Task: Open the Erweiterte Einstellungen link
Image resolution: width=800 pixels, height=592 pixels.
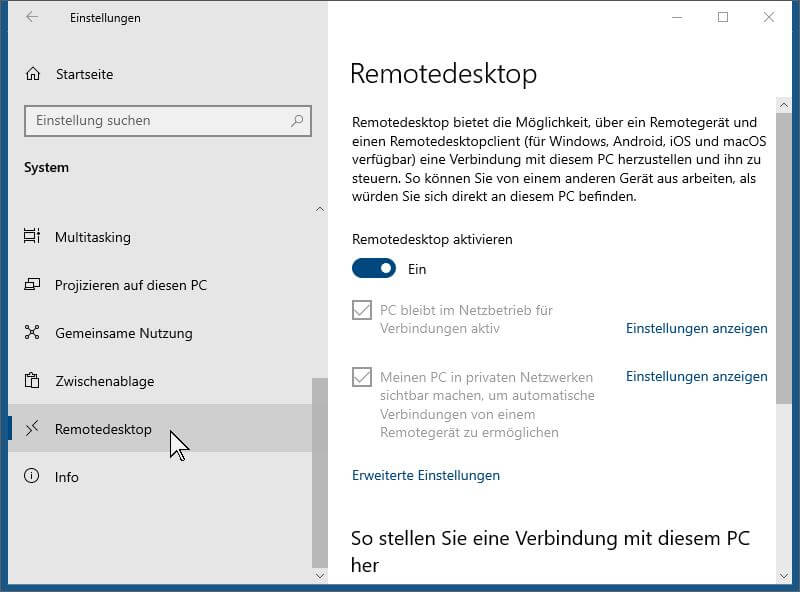Action: [426, 475]
